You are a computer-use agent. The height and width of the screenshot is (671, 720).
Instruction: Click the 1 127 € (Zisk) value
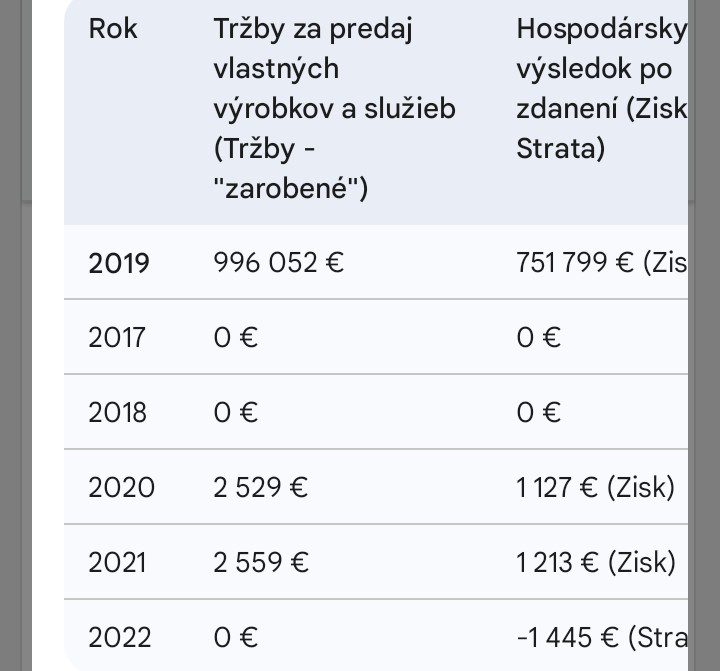point(596,487)
